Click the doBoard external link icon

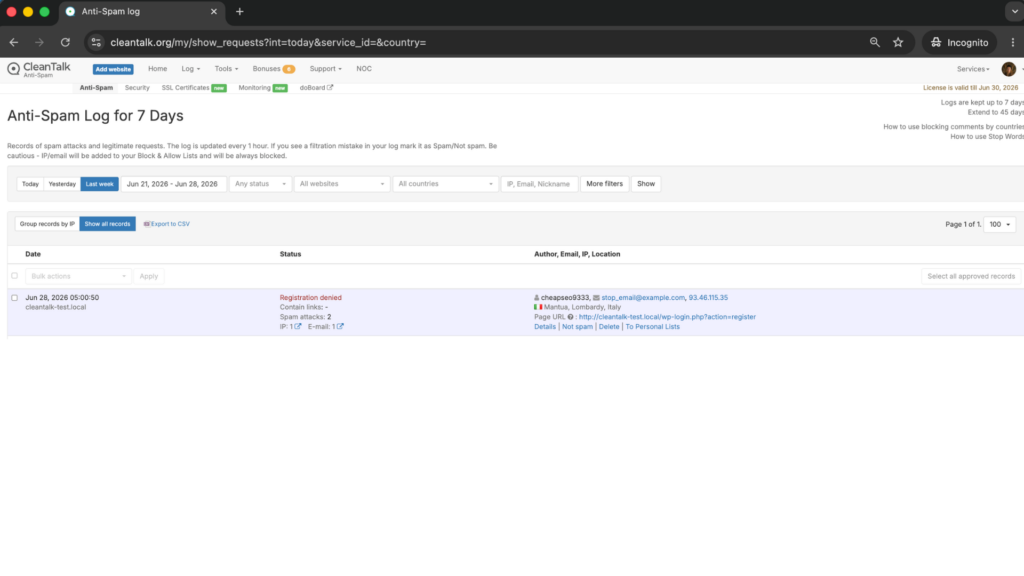(330, 88)
